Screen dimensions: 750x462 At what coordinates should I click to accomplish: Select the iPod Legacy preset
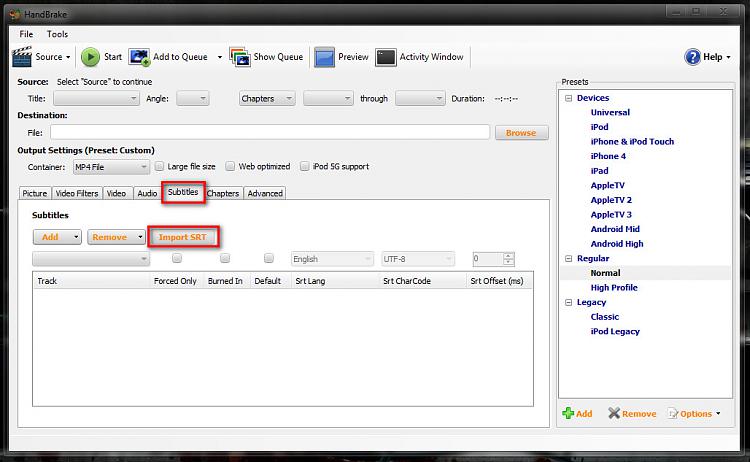(615, 331)
